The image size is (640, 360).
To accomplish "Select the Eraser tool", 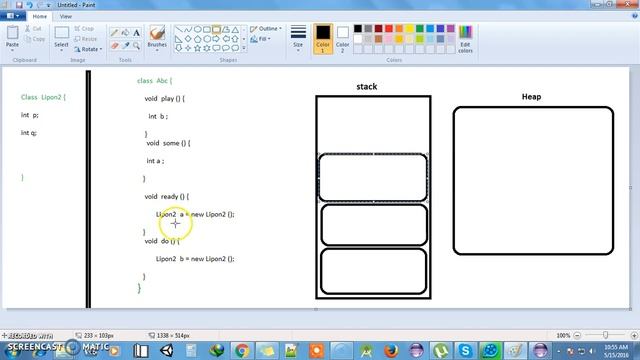I will (x=114, y=46).
